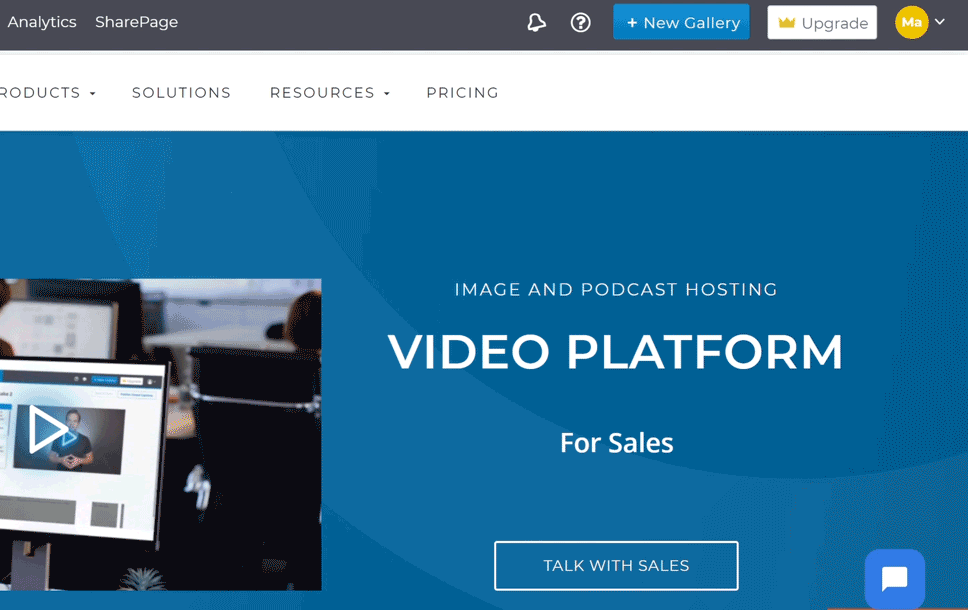This screenshot has height=610, width=968.
Task: Switch to the SOLUTIONS nav item
Action: pos(181,92)
